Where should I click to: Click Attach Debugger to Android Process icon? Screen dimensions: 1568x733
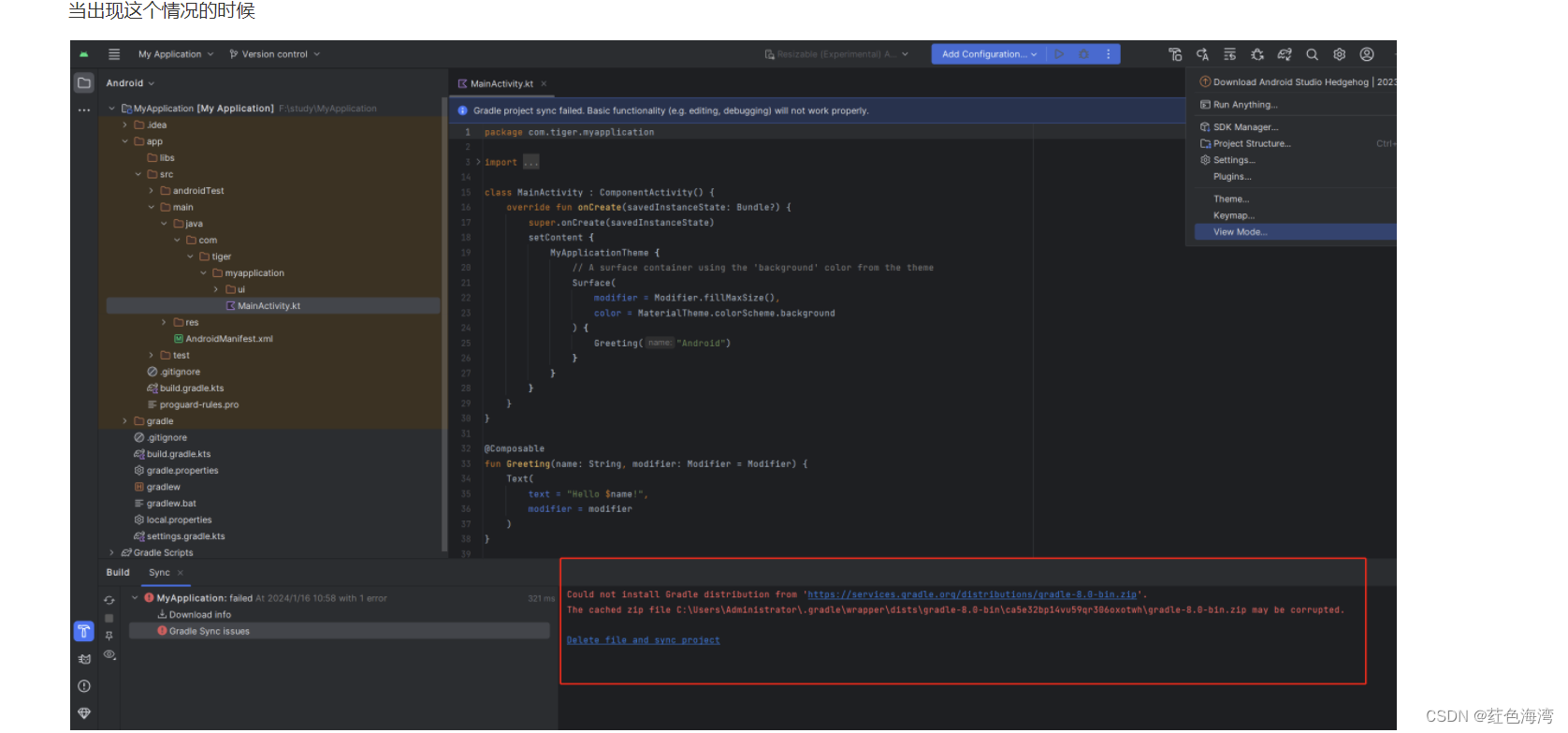coord(1257,54)
